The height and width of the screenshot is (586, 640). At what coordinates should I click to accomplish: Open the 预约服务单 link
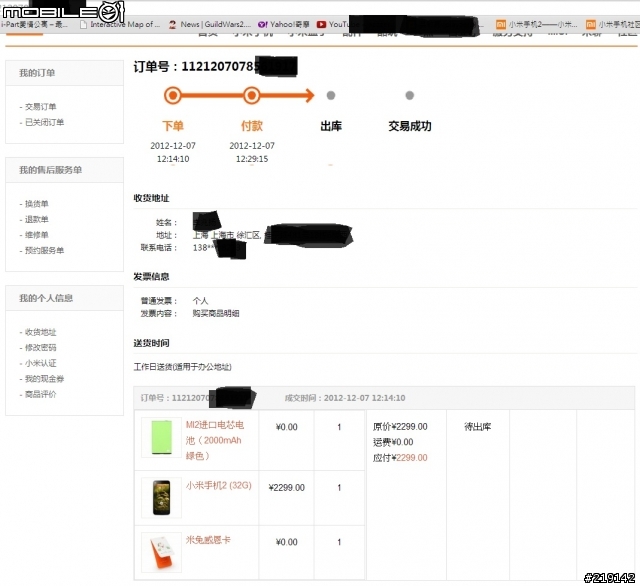pos(44,250)
